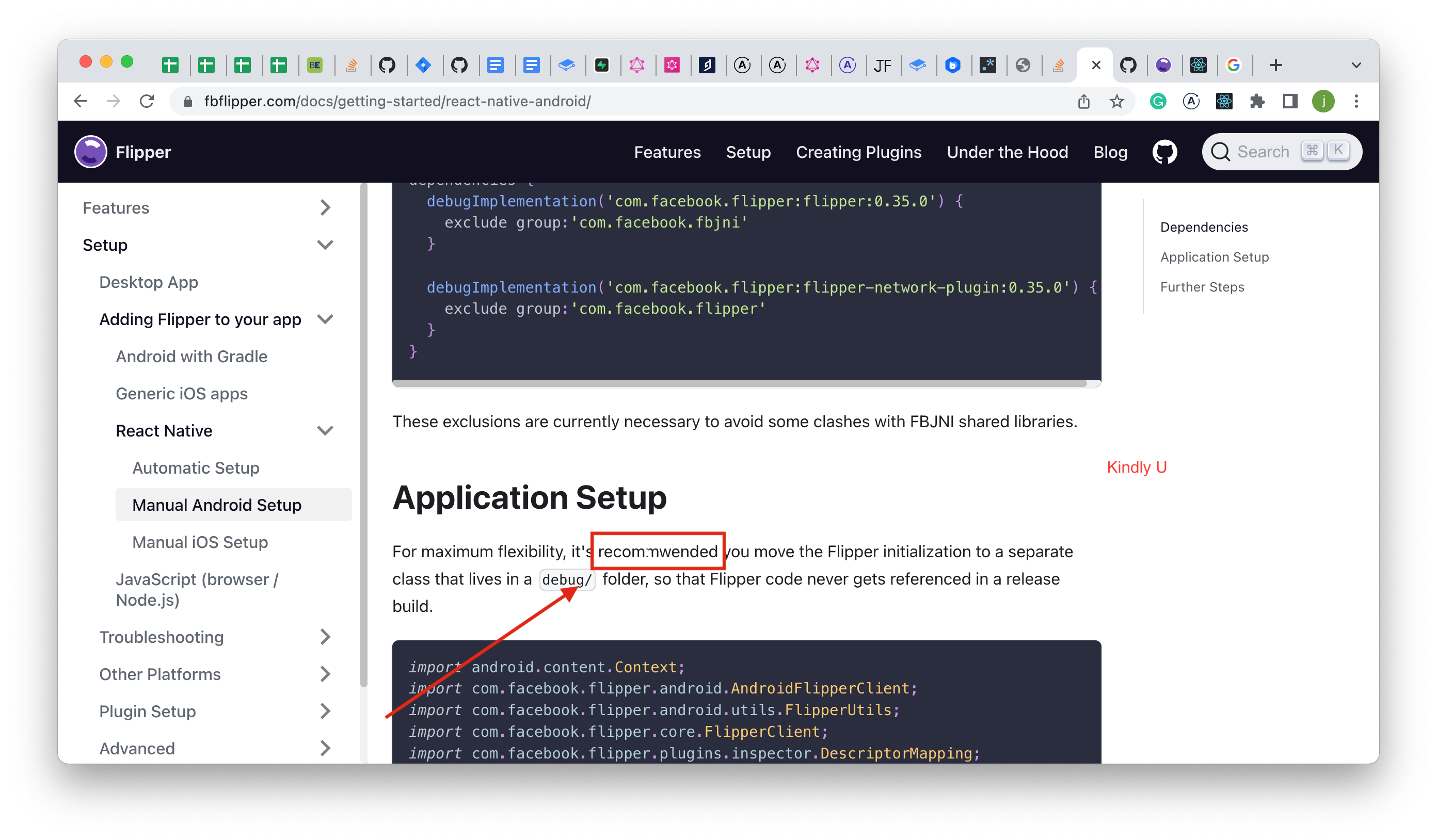Click the Search docs field

[x=1281, y=152]
